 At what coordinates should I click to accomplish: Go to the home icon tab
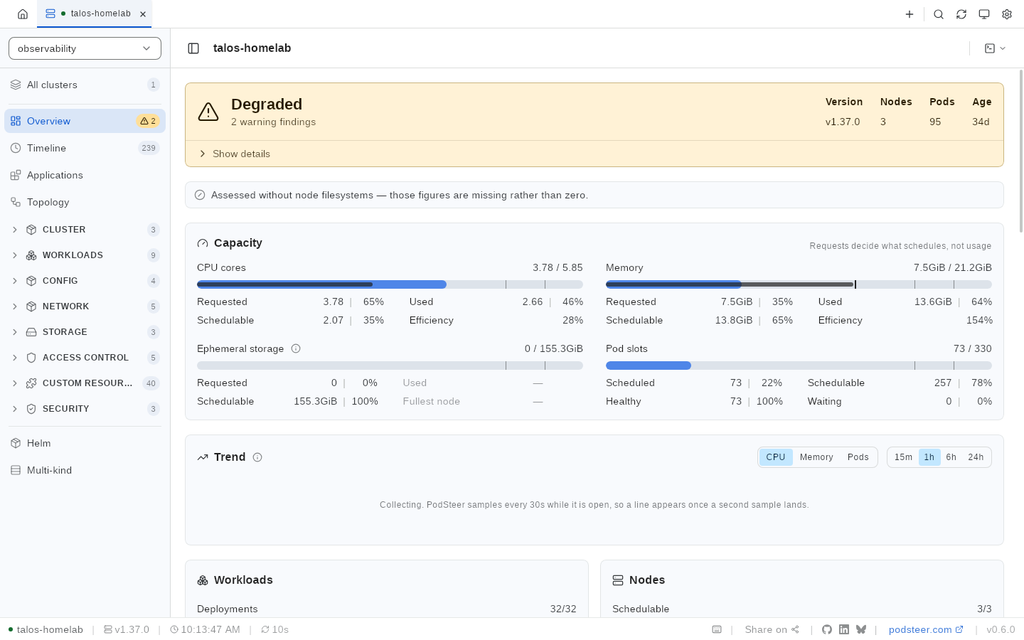click(23, 14)
